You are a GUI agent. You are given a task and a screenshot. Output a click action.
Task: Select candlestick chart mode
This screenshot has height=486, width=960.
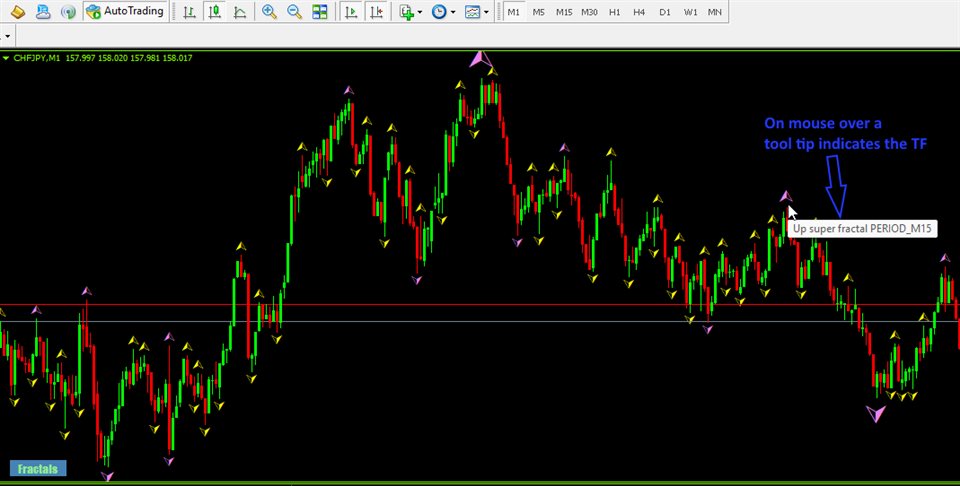tap(215, 12)
